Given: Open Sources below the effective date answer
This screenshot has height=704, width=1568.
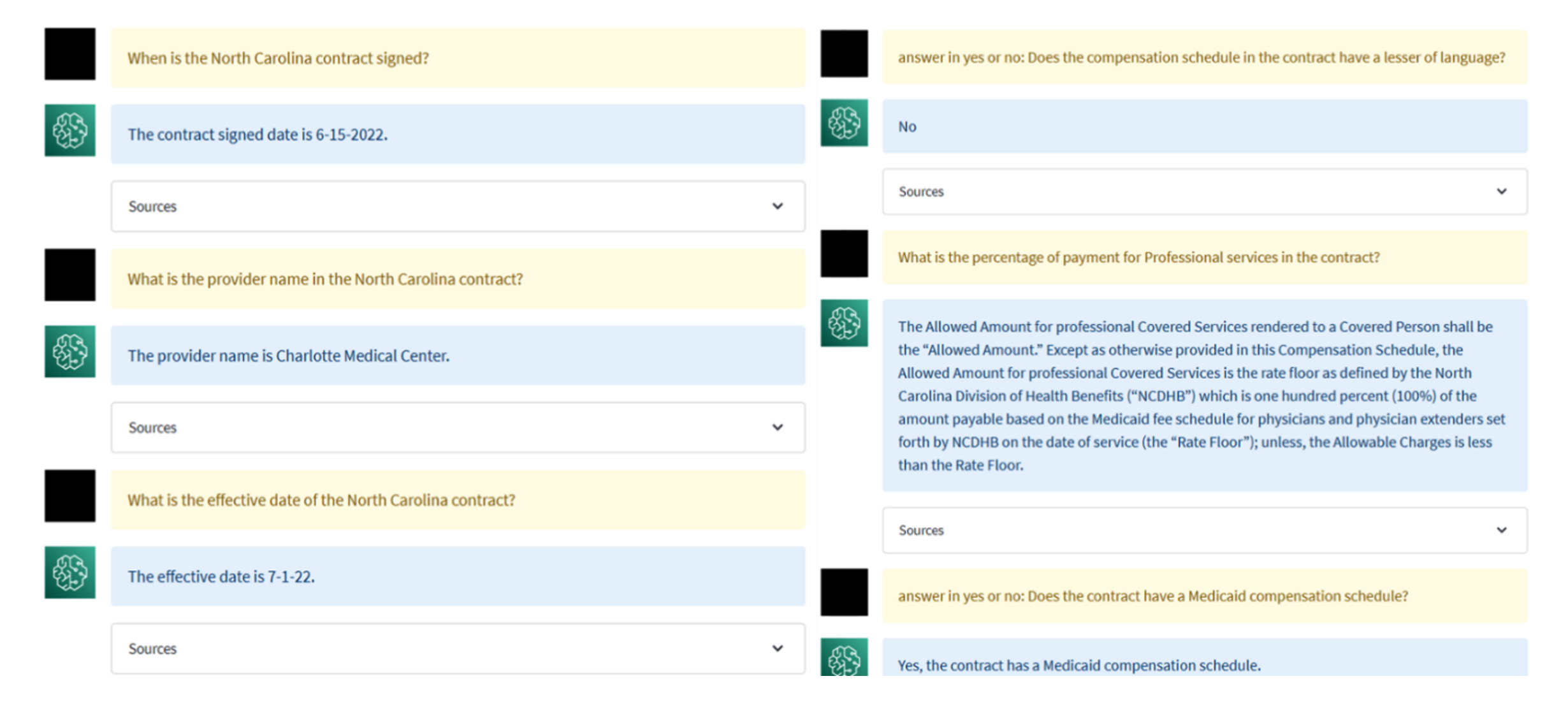Looking at the screenshot, I should (x=457, y=649).
